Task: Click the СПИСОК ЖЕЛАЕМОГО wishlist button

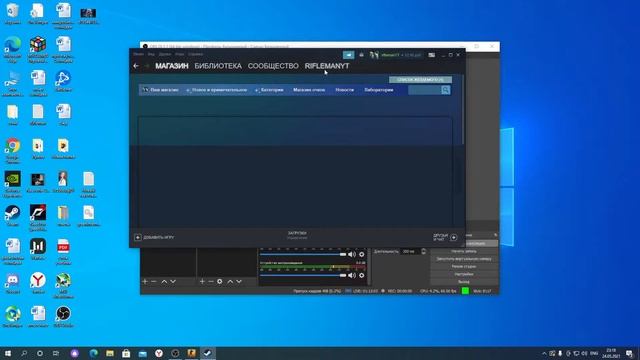Action: click(420, 80)
